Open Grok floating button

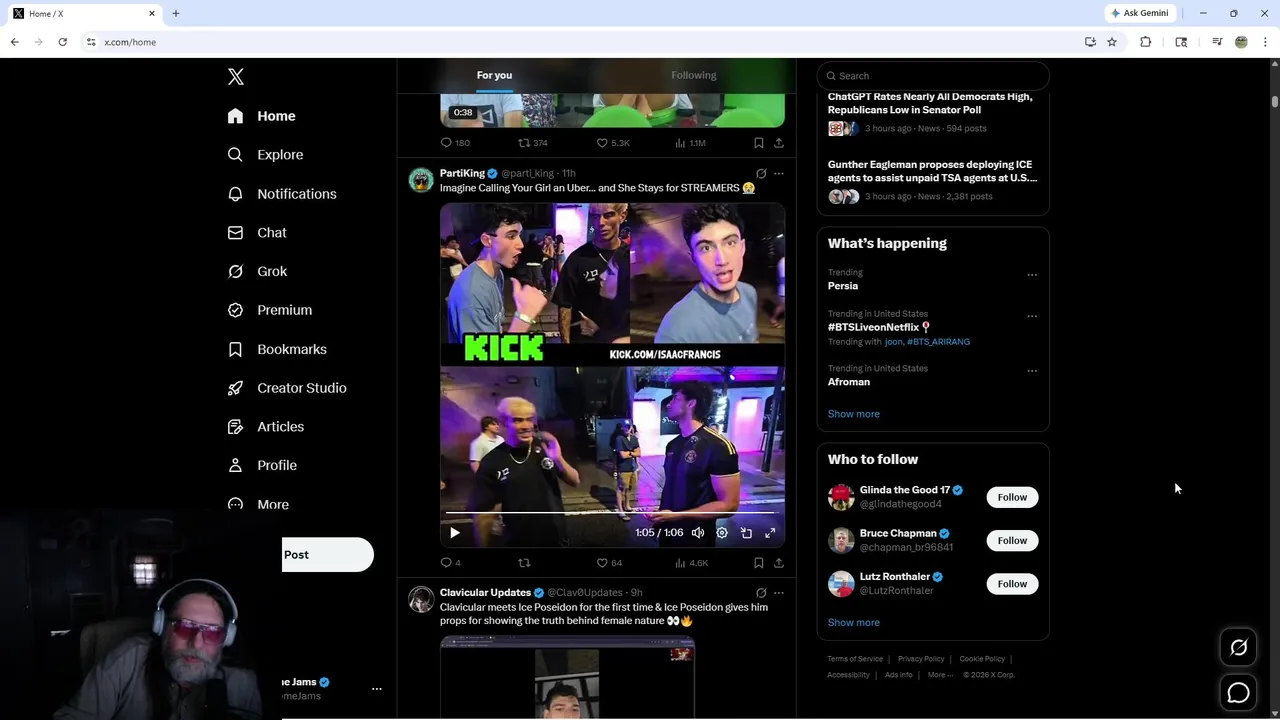tap(1238, 648)
